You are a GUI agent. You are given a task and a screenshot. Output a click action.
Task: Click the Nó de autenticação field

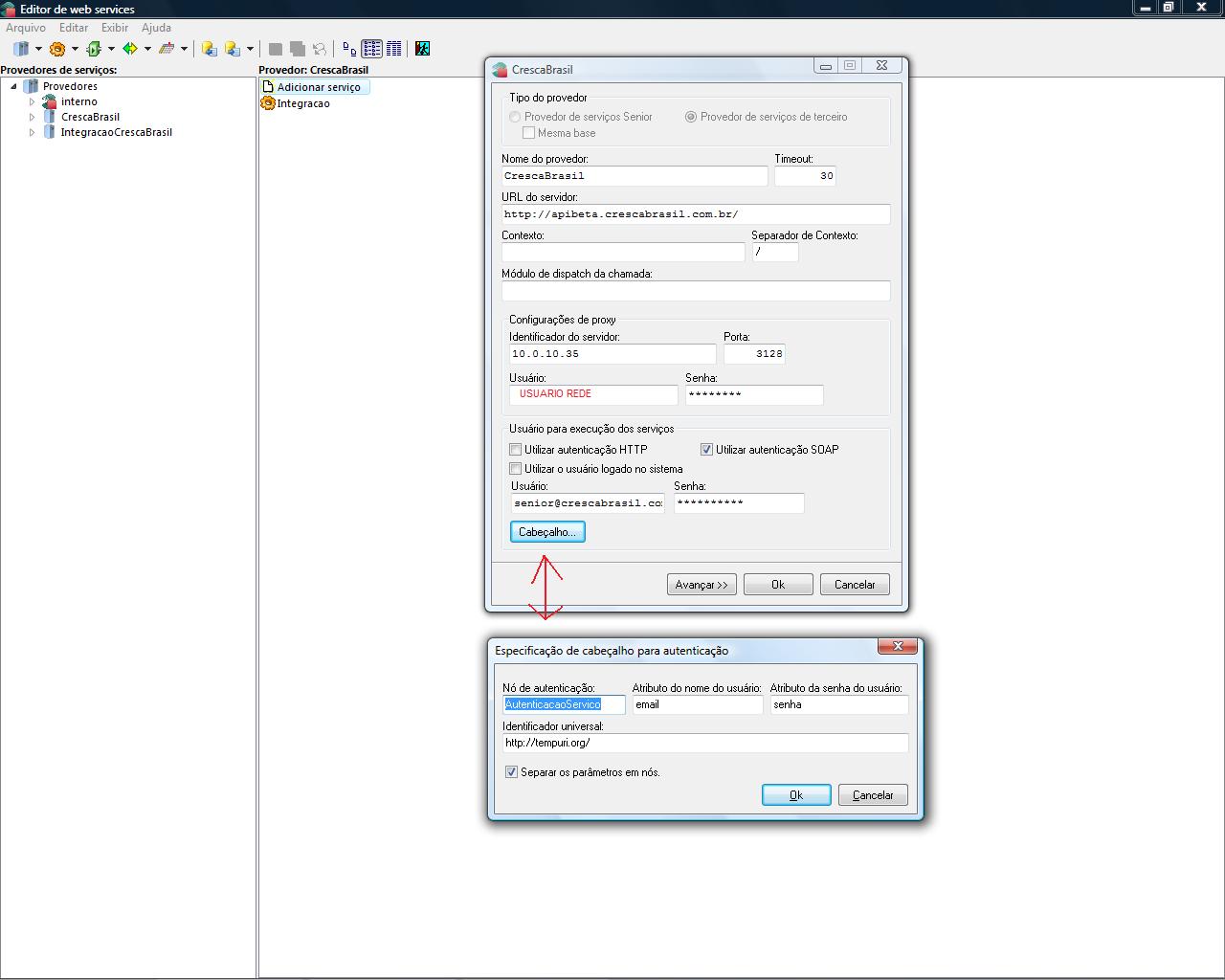coord(564,704)
